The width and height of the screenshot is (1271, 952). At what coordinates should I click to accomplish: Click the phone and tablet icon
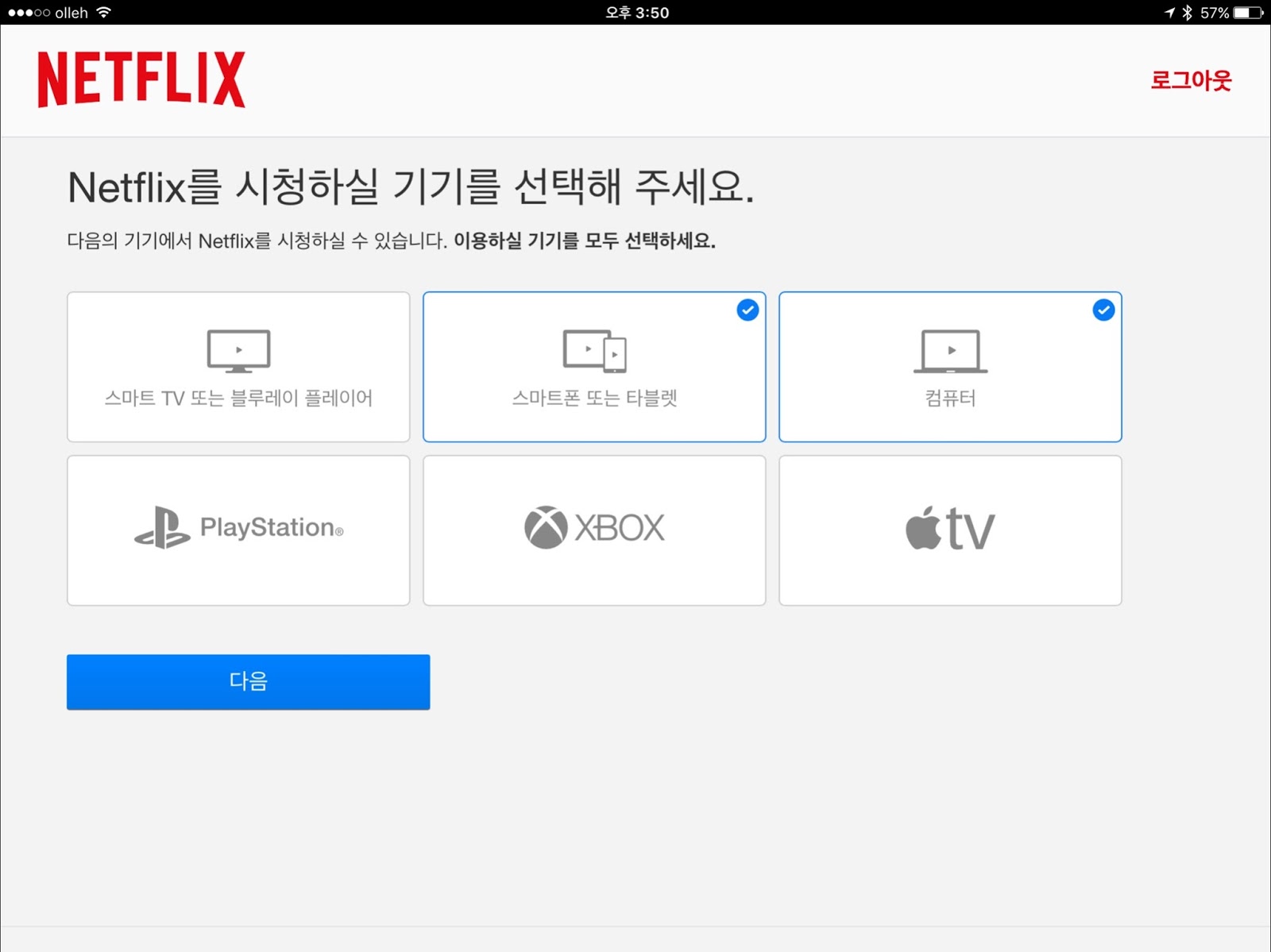[x=594, y=351]
